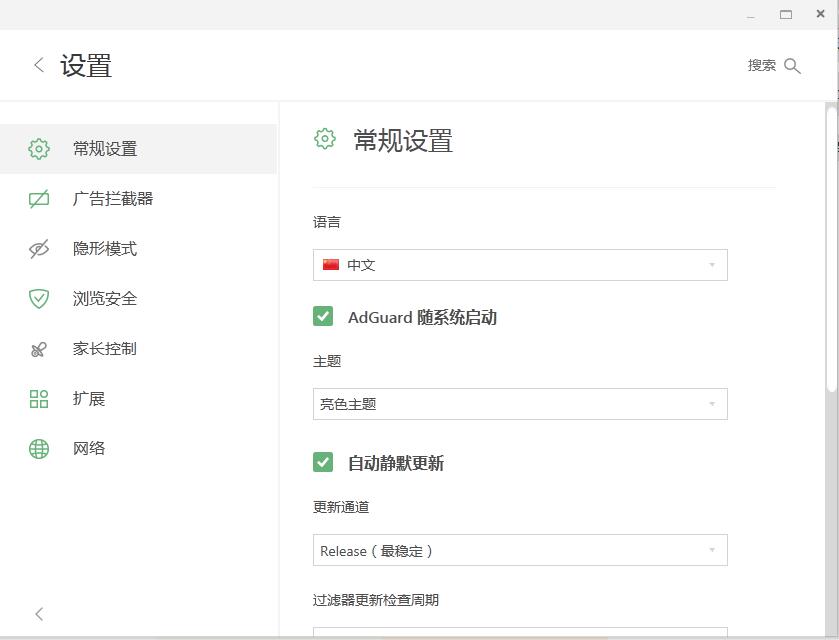Open 网络 section
This screenshot has width=839, height=640.
[x=139, y=448]
